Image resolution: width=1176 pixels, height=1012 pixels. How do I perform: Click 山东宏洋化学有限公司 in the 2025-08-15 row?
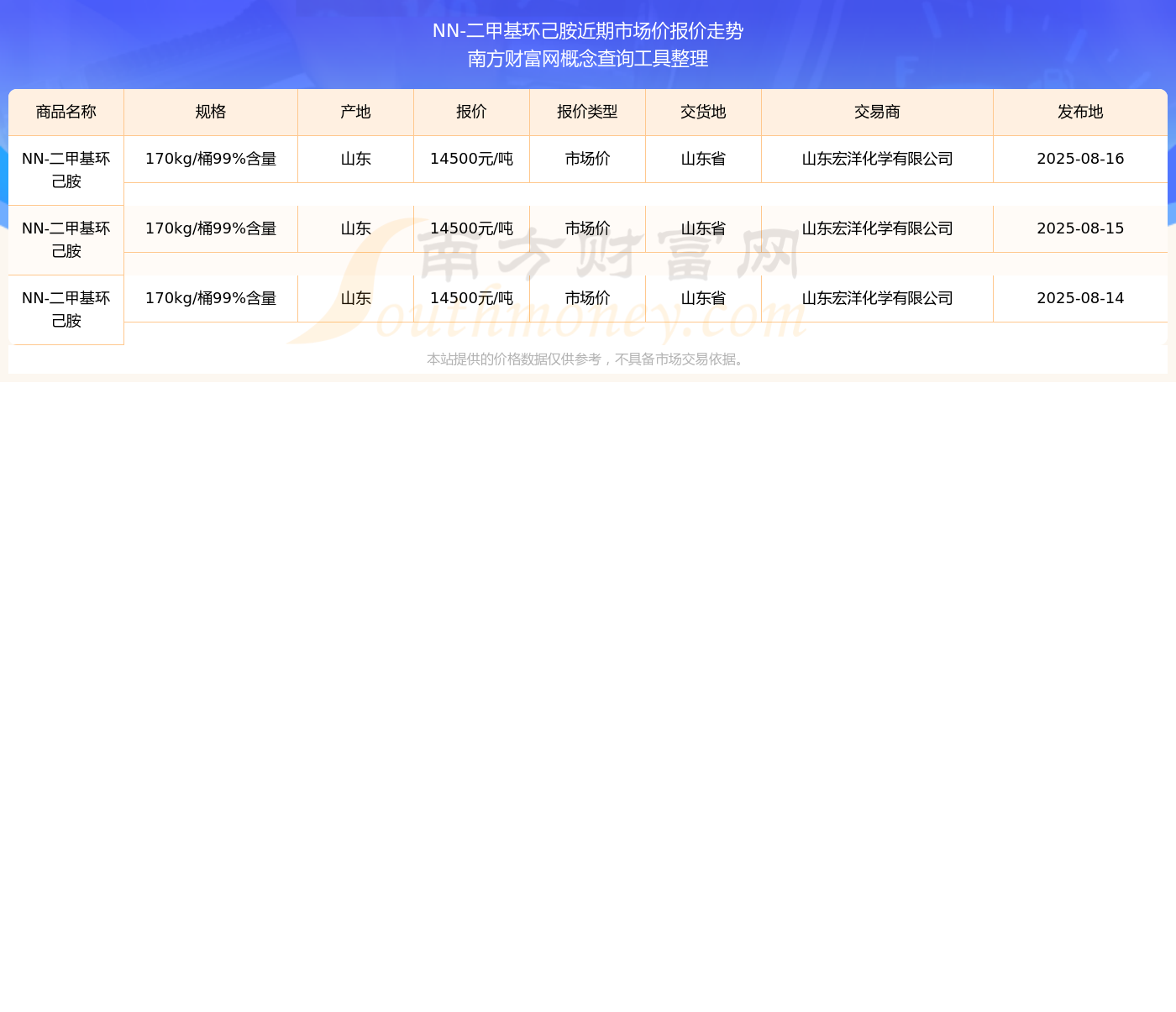click(878, 228)
